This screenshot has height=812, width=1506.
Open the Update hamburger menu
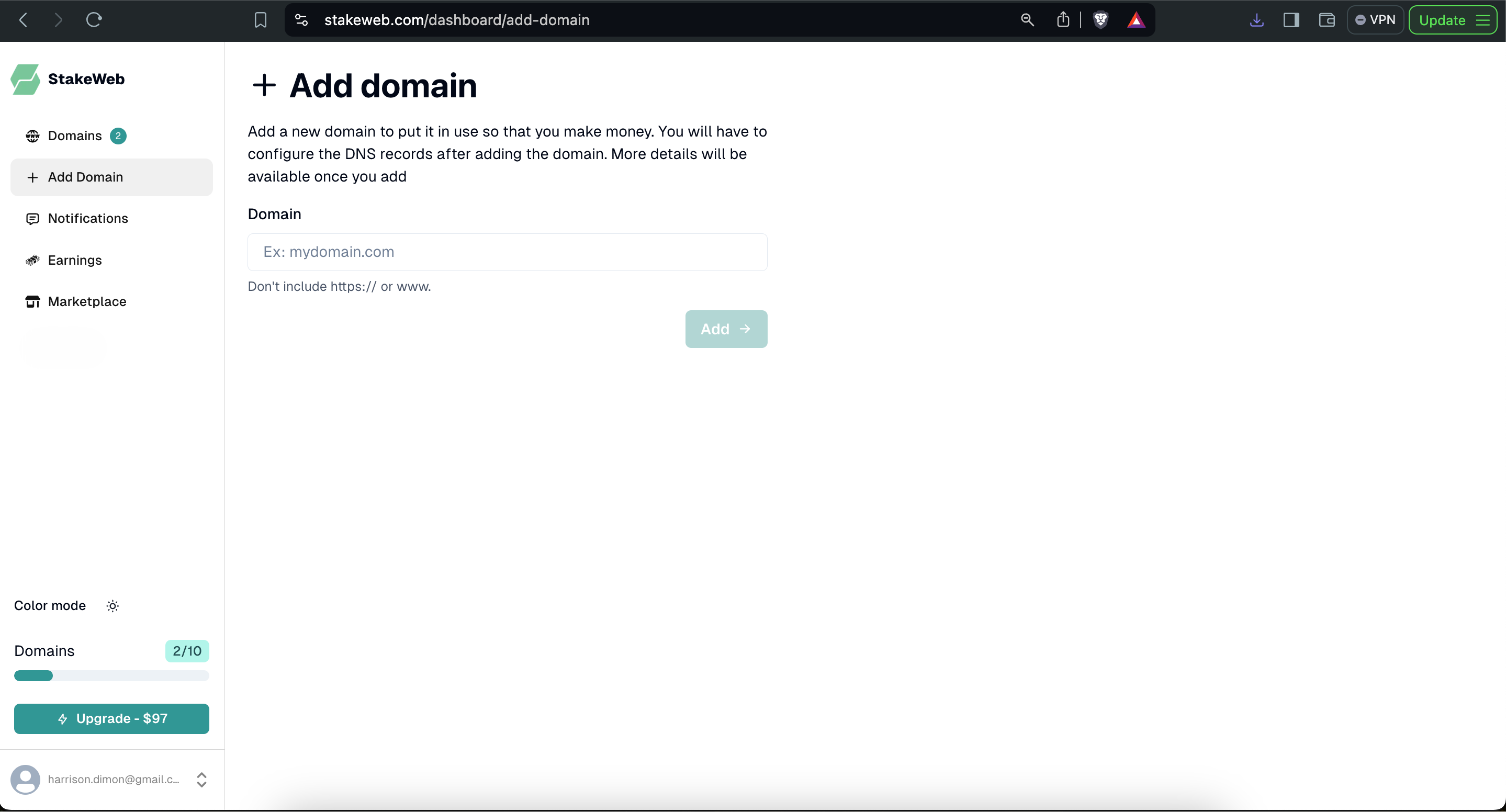click(x=1482, y=20)
